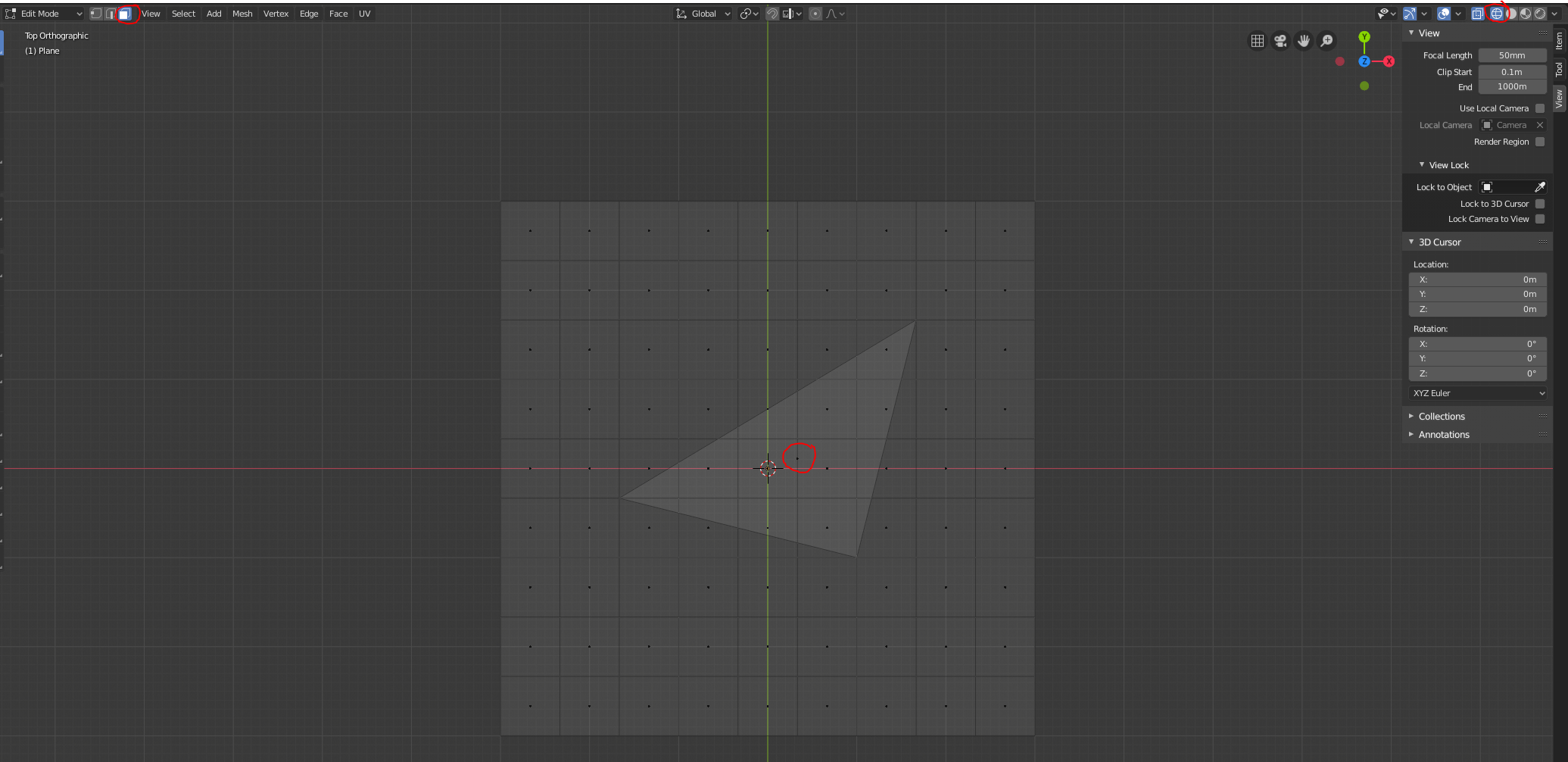The width and height of the screenshot is (1568, 762).
Task: Click the camera view icon in viewport
Action: [1280, 41]
